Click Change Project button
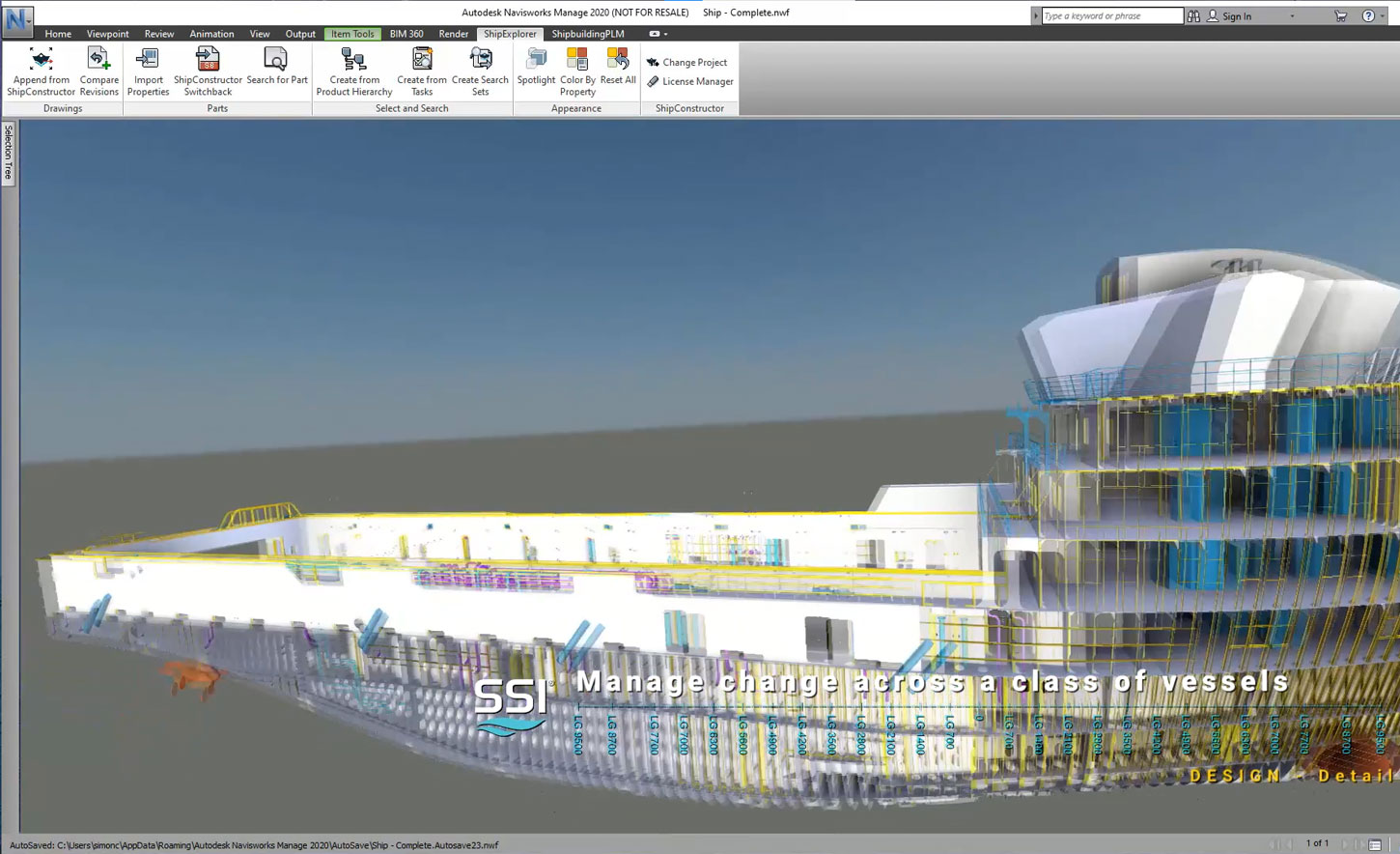1400x854 pixels. pos(687,62)
